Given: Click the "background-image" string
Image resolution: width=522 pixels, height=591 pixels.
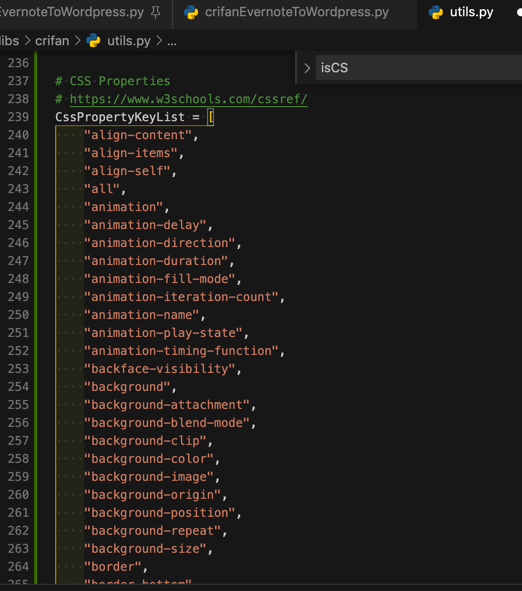Looking at the screenshot, I should (149, 477).
